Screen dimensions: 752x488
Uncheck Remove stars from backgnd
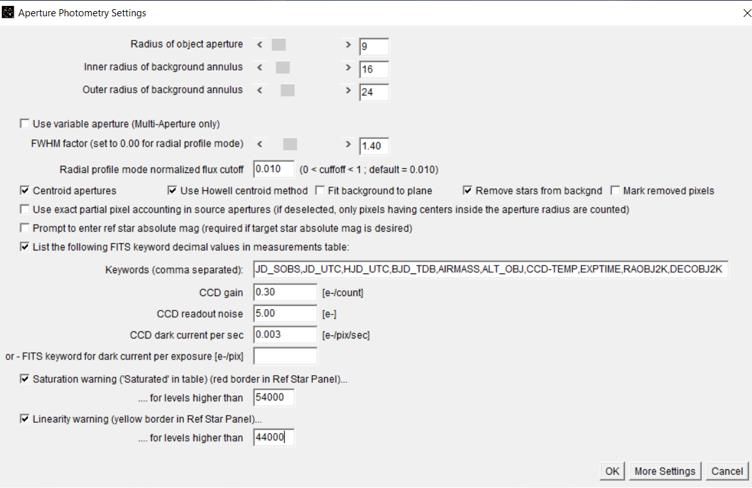pyautogui.click(x=467, y=190)
